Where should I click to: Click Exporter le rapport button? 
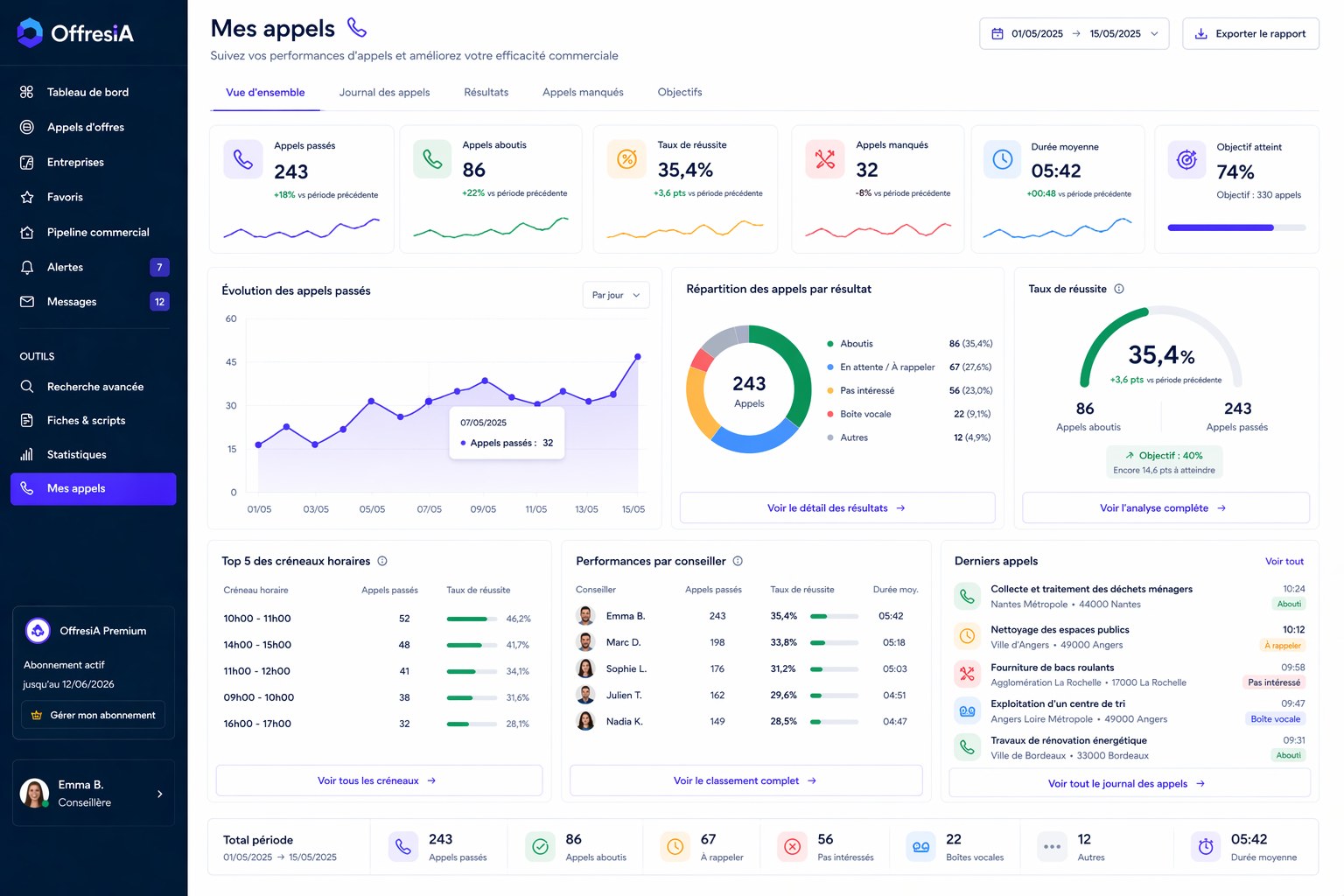pos(1250,34)
